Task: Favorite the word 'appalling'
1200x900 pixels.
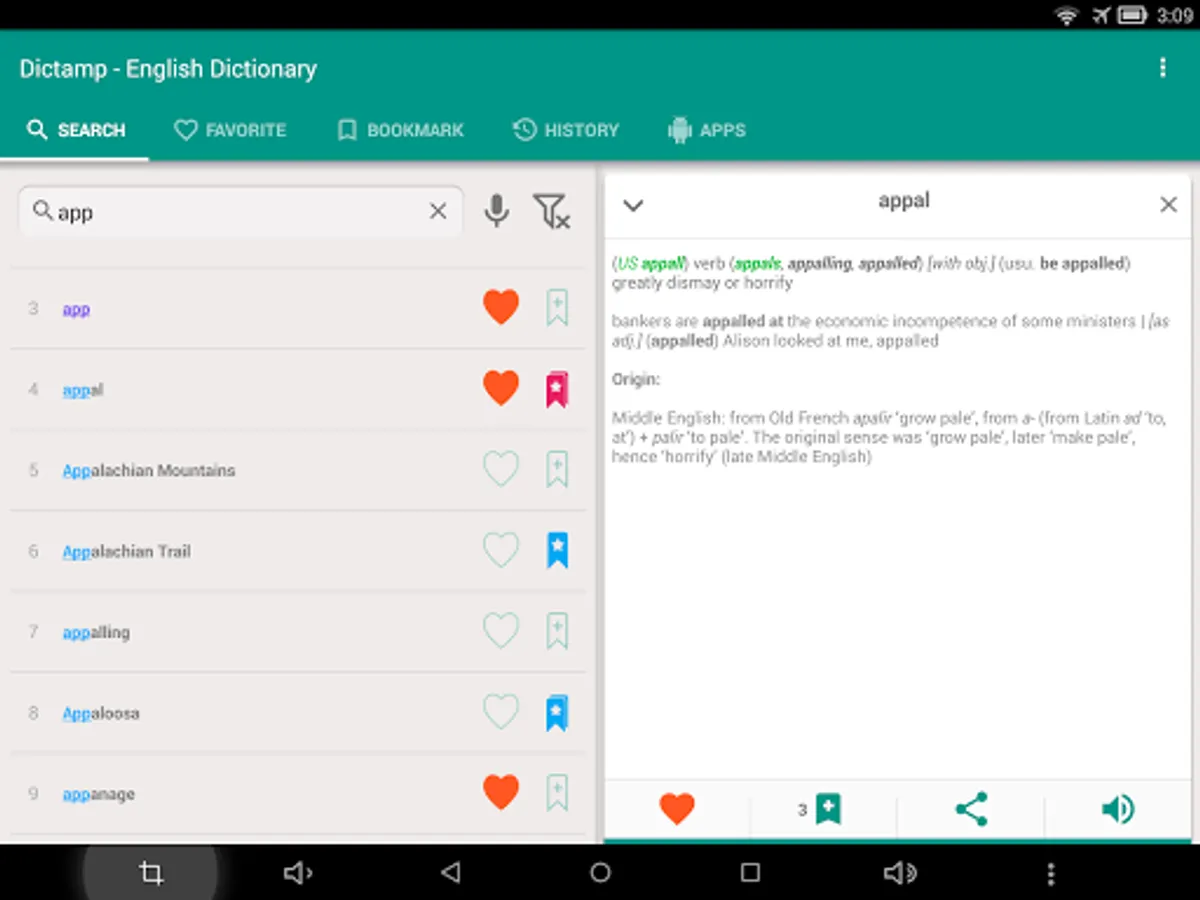Action: coord(501,631)
